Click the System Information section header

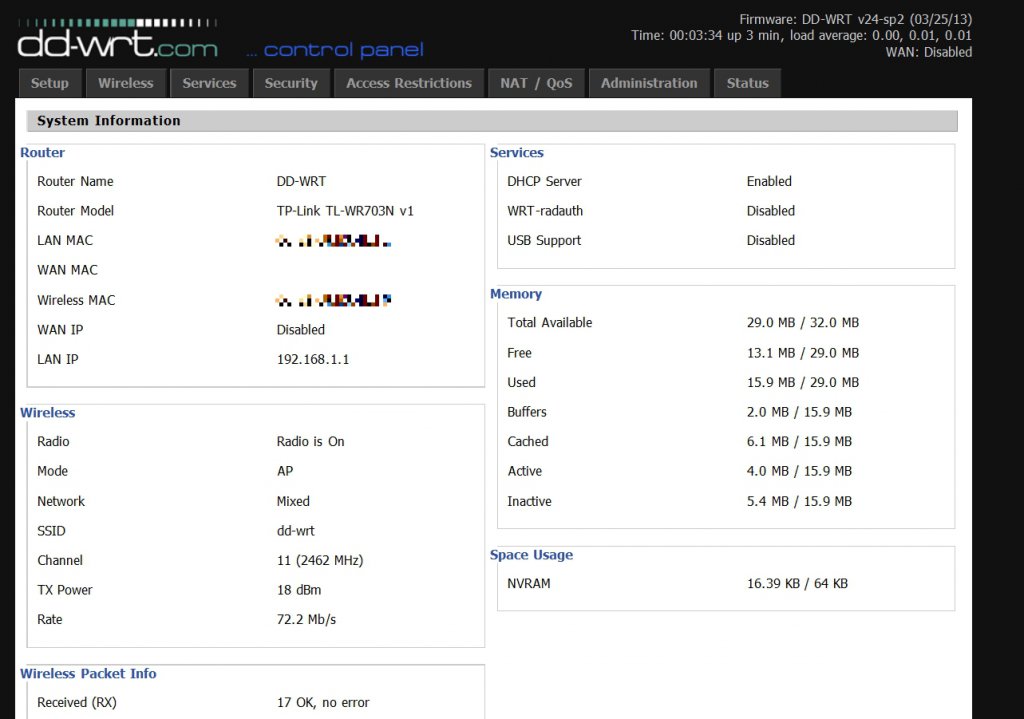point(109,121)
